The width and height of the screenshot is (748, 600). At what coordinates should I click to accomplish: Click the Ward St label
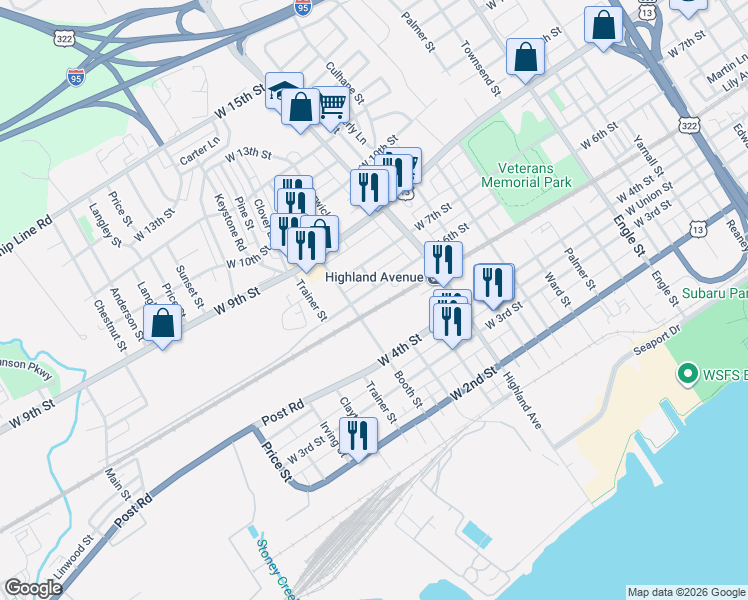(x=558, y=290)
